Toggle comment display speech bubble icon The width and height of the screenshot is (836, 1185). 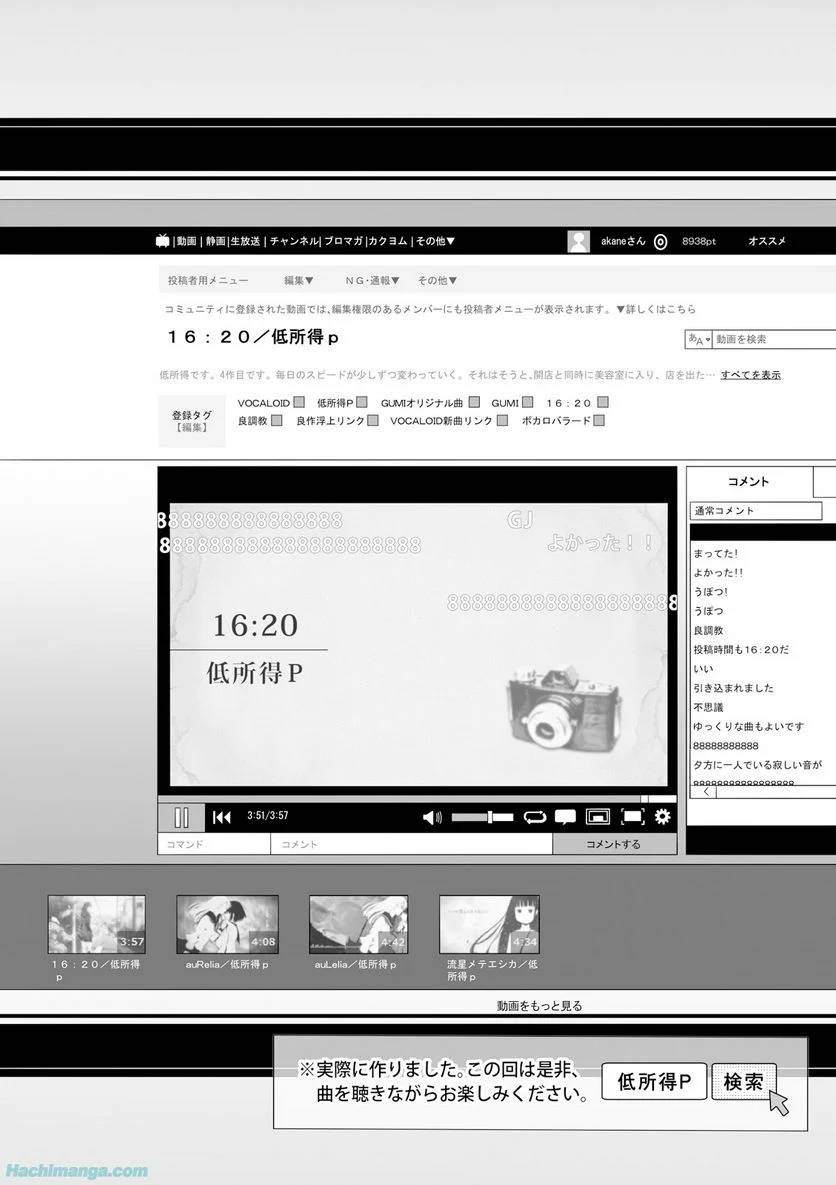click(x=565, y=817)
